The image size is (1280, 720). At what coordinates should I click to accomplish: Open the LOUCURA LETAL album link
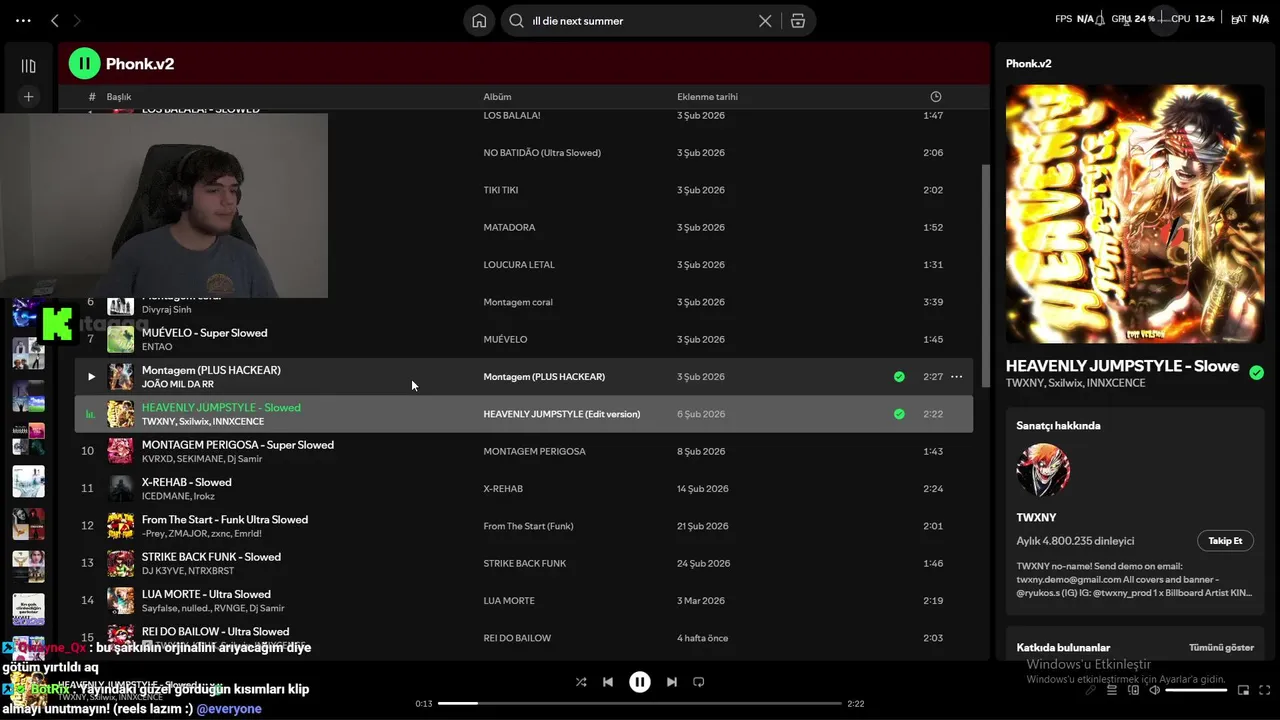(519, 265)
